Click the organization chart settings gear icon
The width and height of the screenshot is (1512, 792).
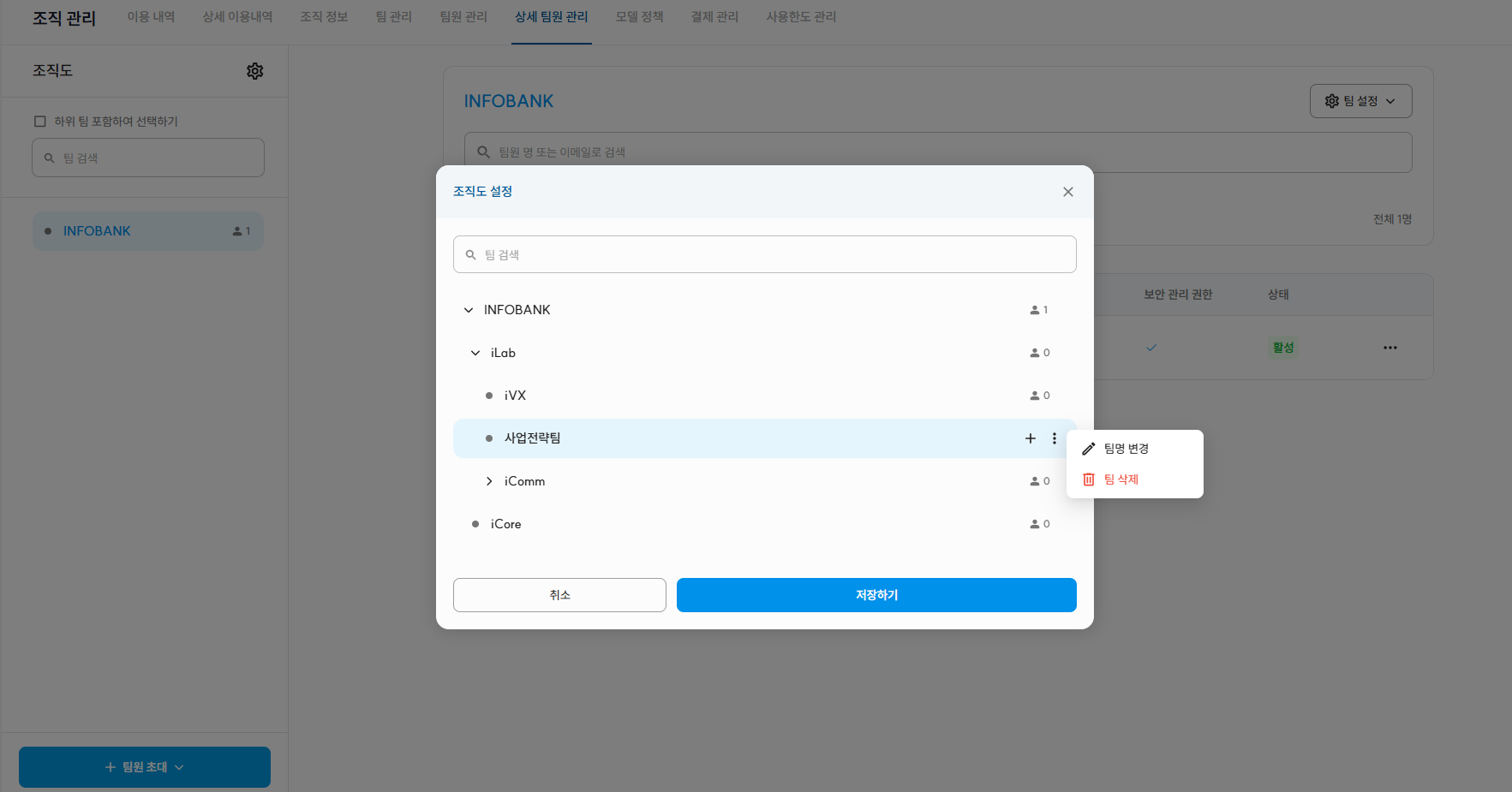coord(254,71)
